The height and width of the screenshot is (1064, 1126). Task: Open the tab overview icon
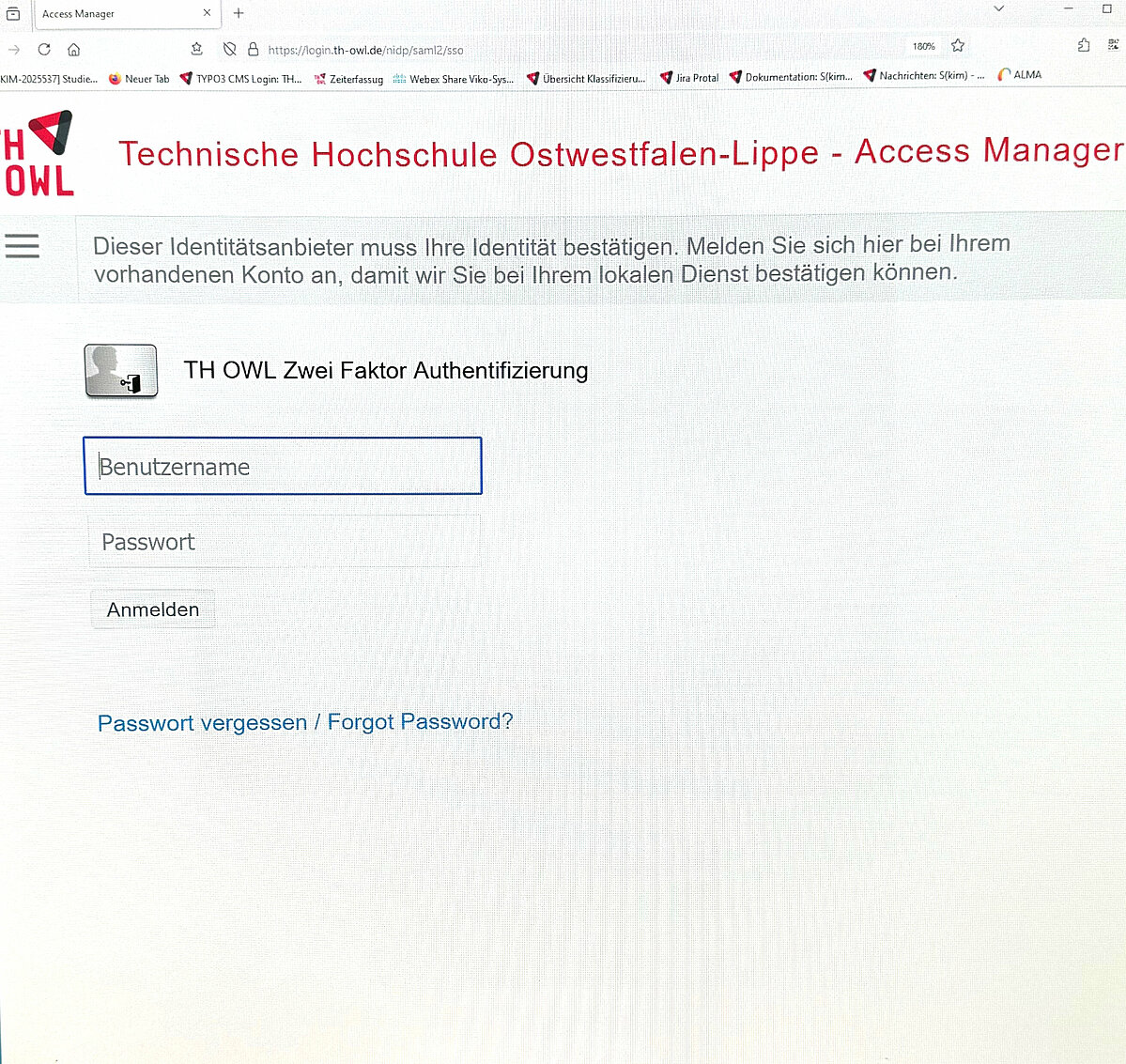[x=13, y=14]
